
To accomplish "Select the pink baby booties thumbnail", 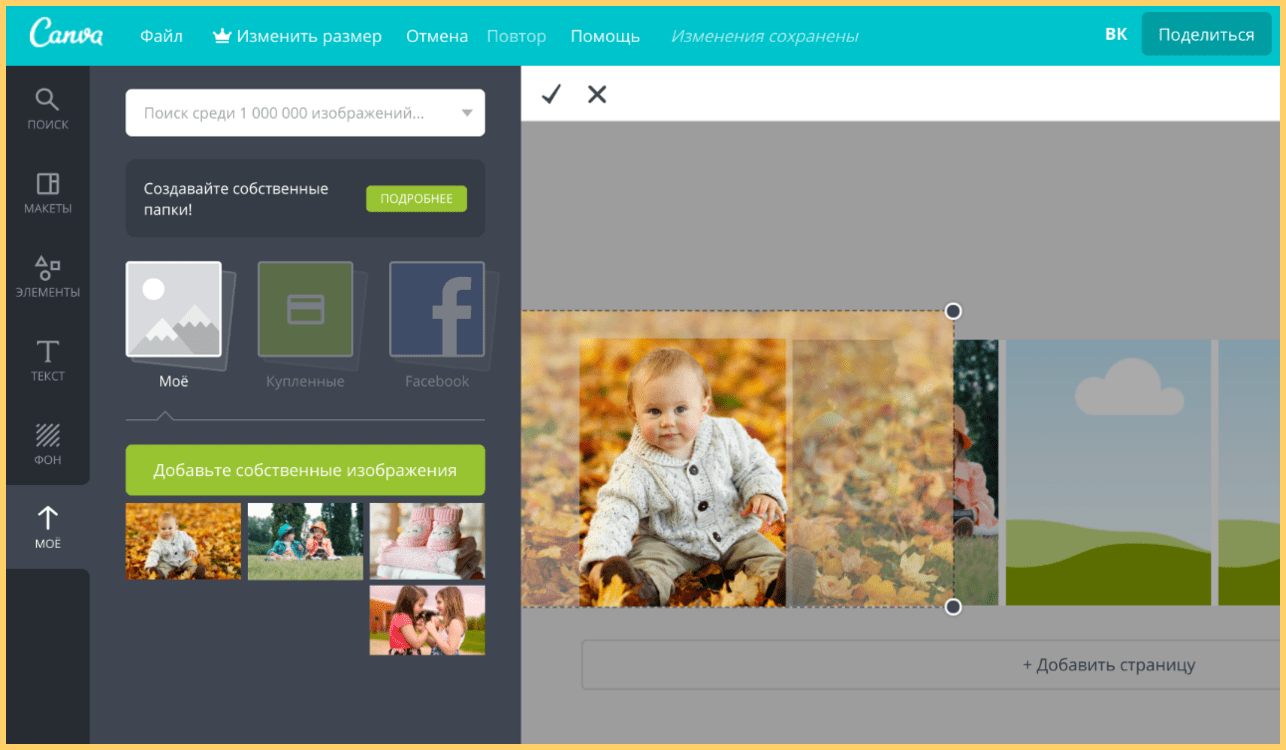I will click(x=427, y=541).
